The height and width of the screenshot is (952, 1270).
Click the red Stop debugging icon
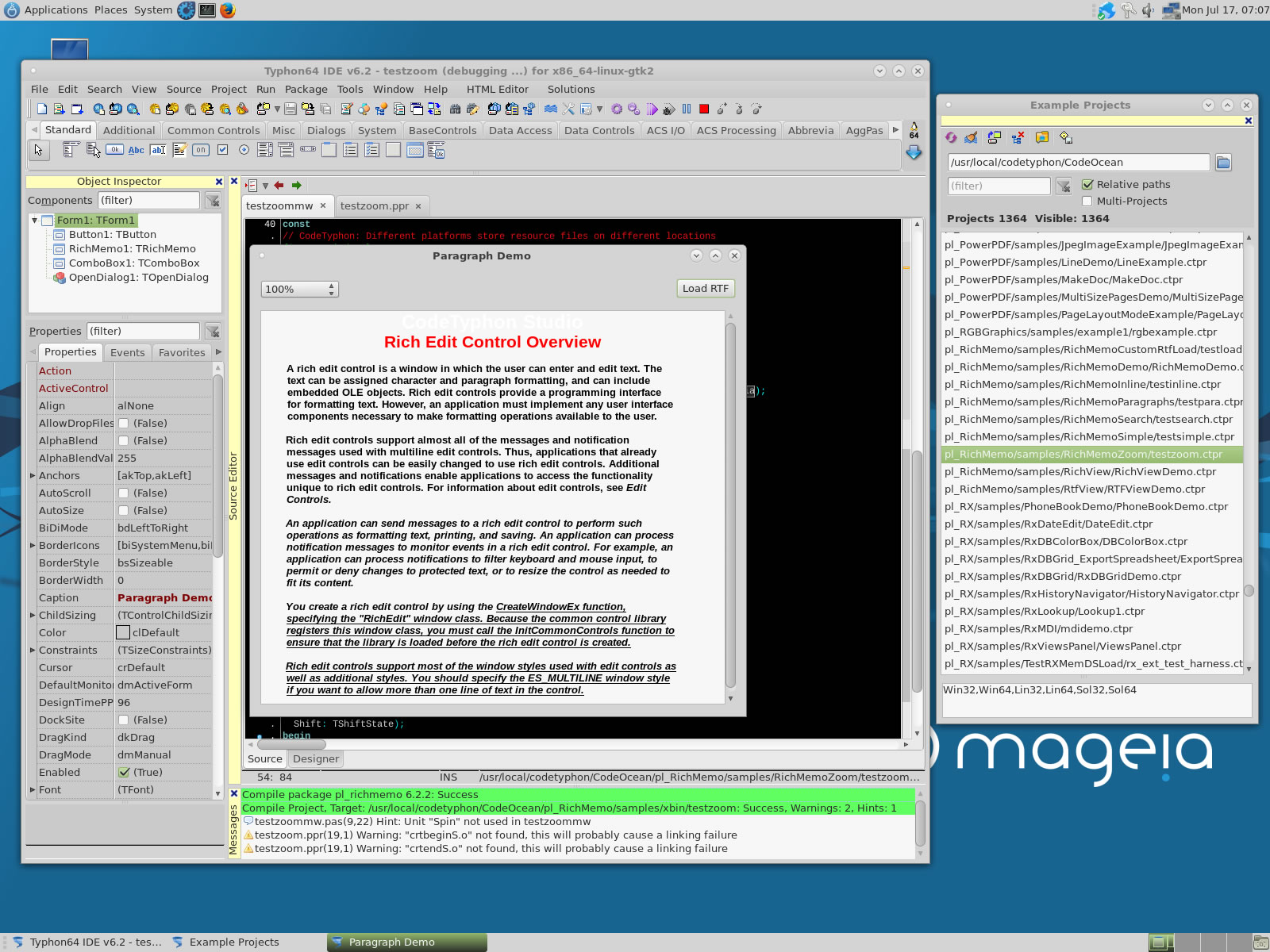click(x=704, y=109)
